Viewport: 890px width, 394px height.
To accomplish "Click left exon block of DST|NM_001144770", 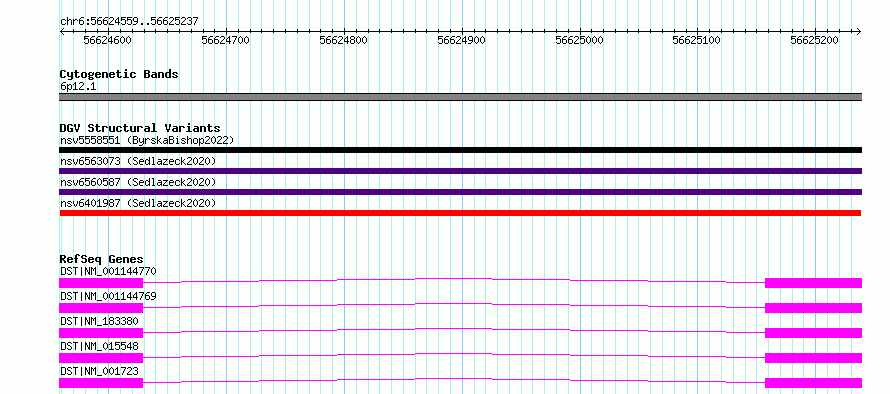I will pyautogui.click(x=101, y=283).
